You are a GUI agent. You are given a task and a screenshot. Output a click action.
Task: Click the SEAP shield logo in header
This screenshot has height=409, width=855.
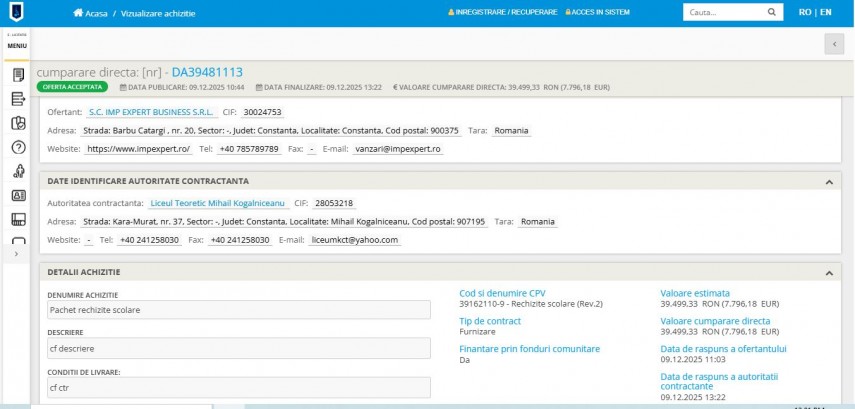pos(17,13)
